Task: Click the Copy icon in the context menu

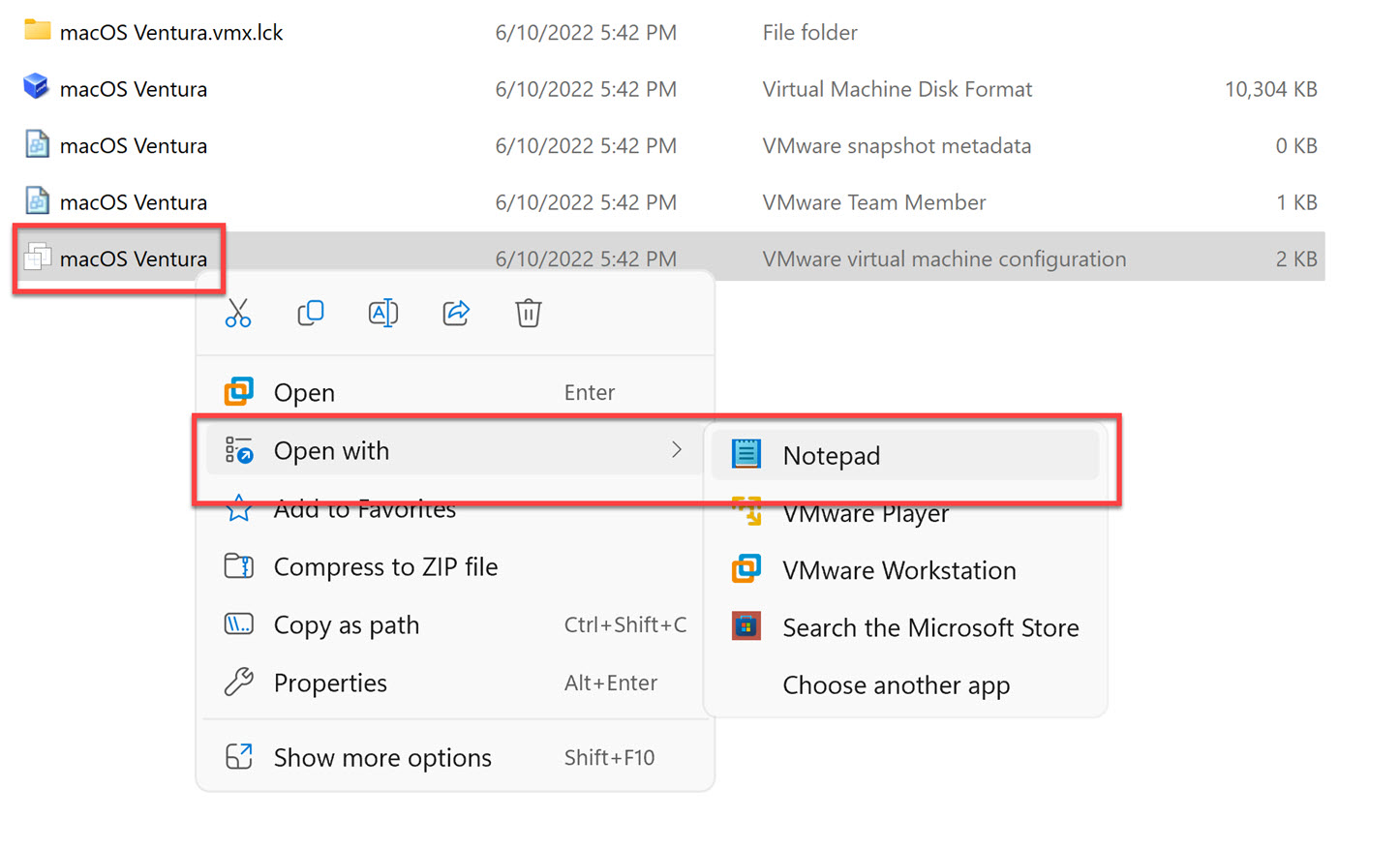Action: point(311,313)
